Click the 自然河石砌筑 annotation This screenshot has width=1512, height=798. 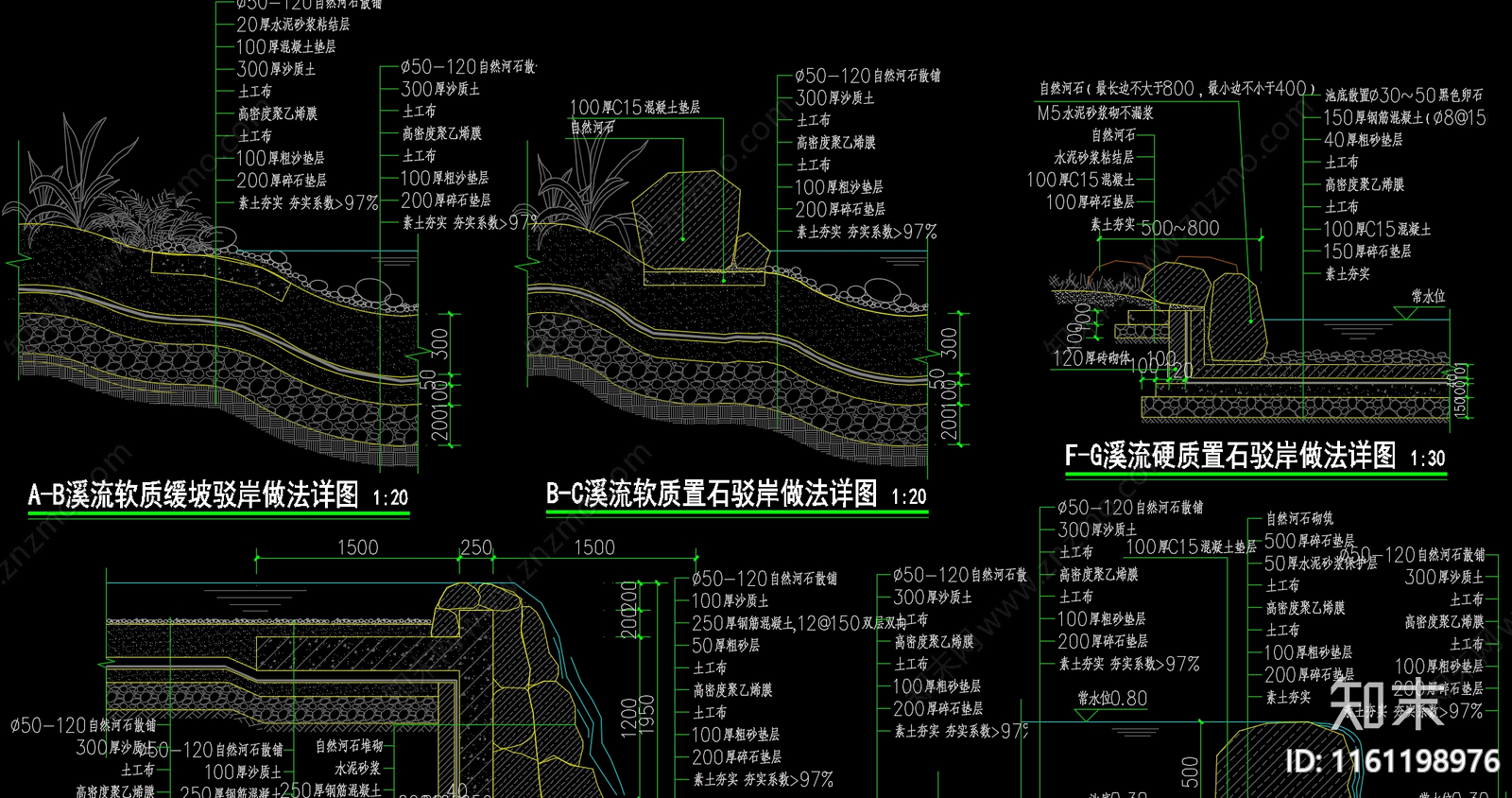[1299, 519]
